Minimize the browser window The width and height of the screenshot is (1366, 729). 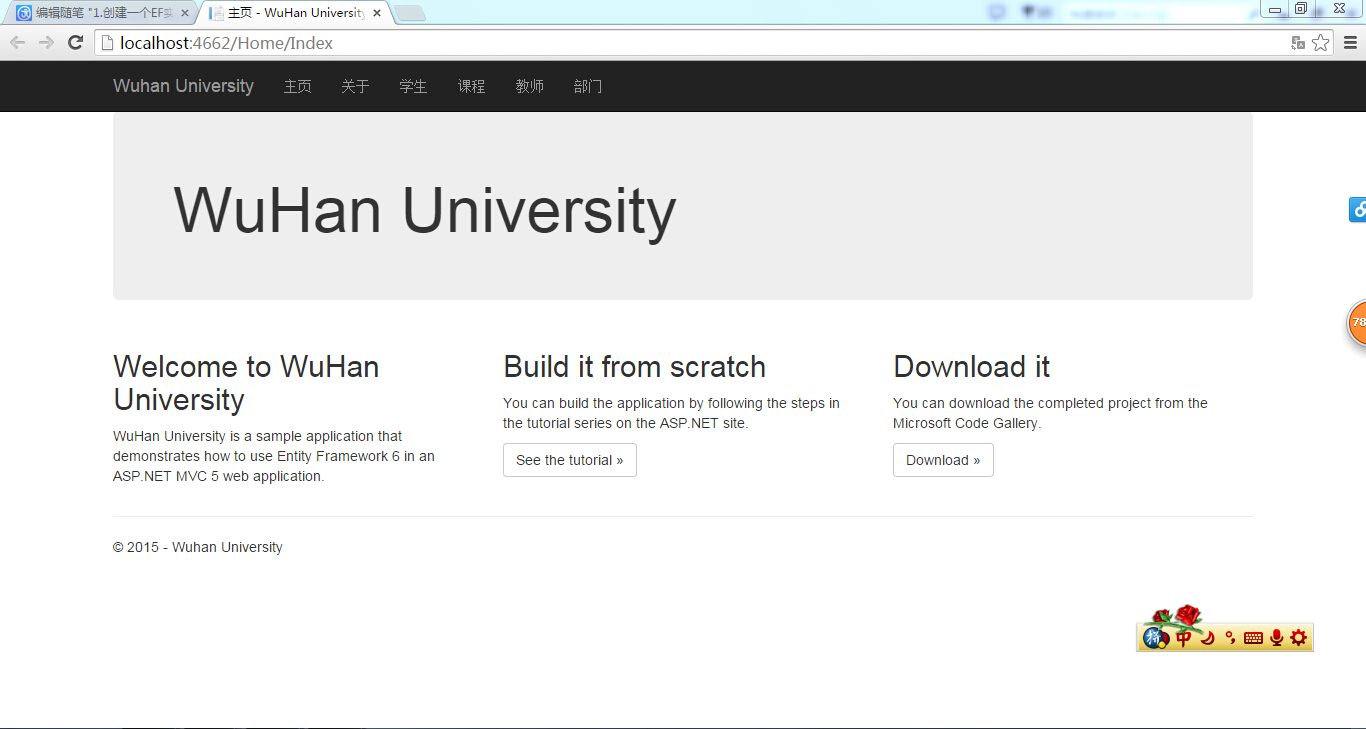(1275, 9)
